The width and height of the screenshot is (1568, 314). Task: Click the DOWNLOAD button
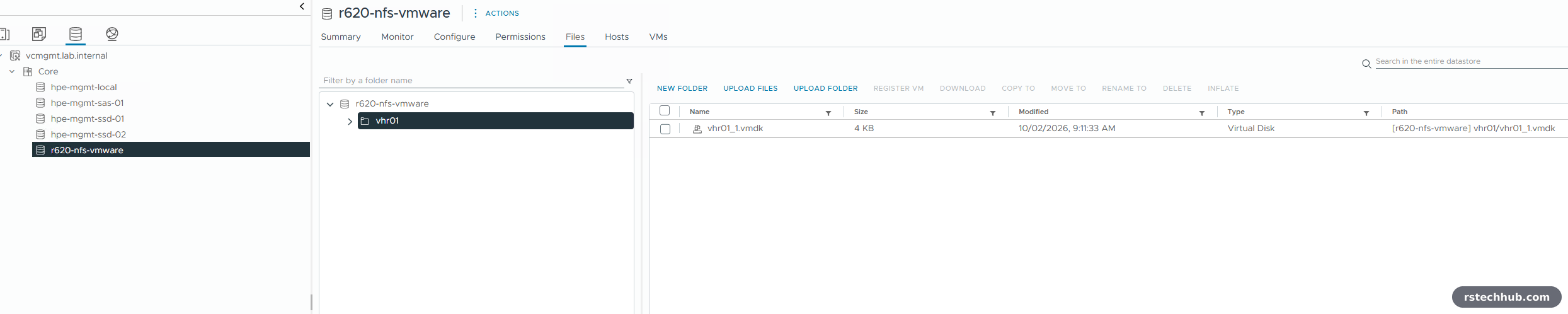pos(963,88)
